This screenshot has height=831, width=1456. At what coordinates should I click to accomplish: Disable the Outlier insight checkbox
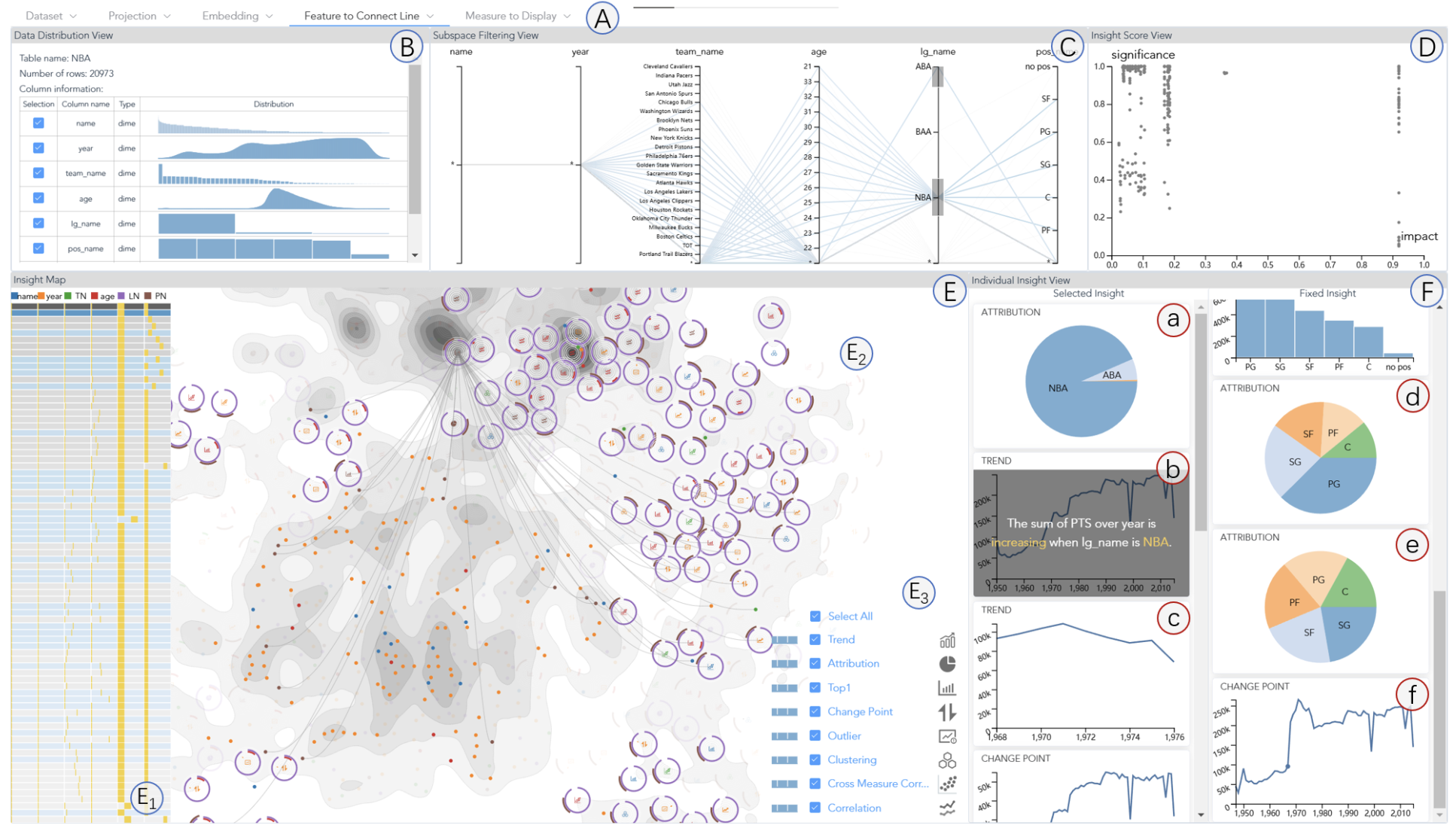(815, 735)
